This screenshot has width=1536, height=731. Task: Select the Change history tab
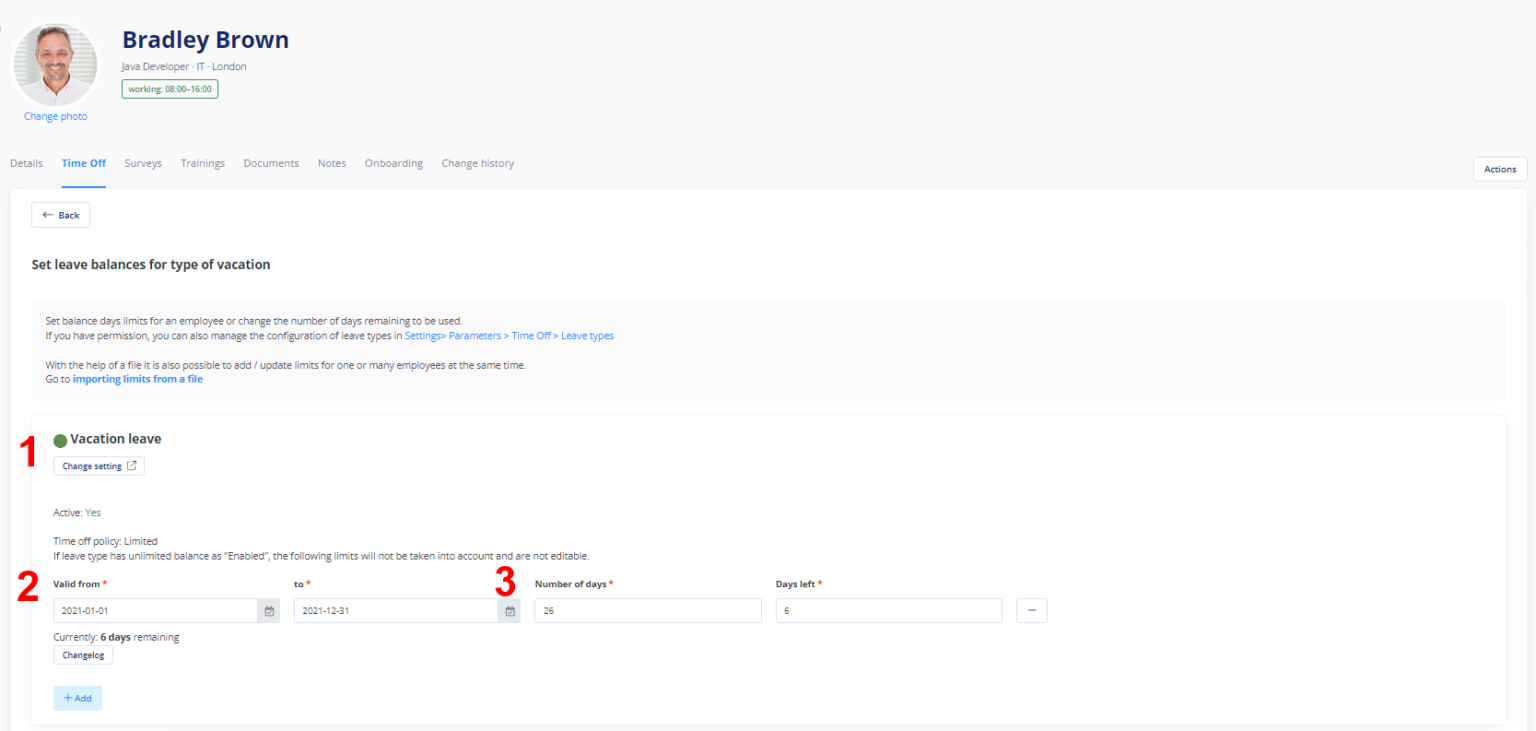(477, 163)
